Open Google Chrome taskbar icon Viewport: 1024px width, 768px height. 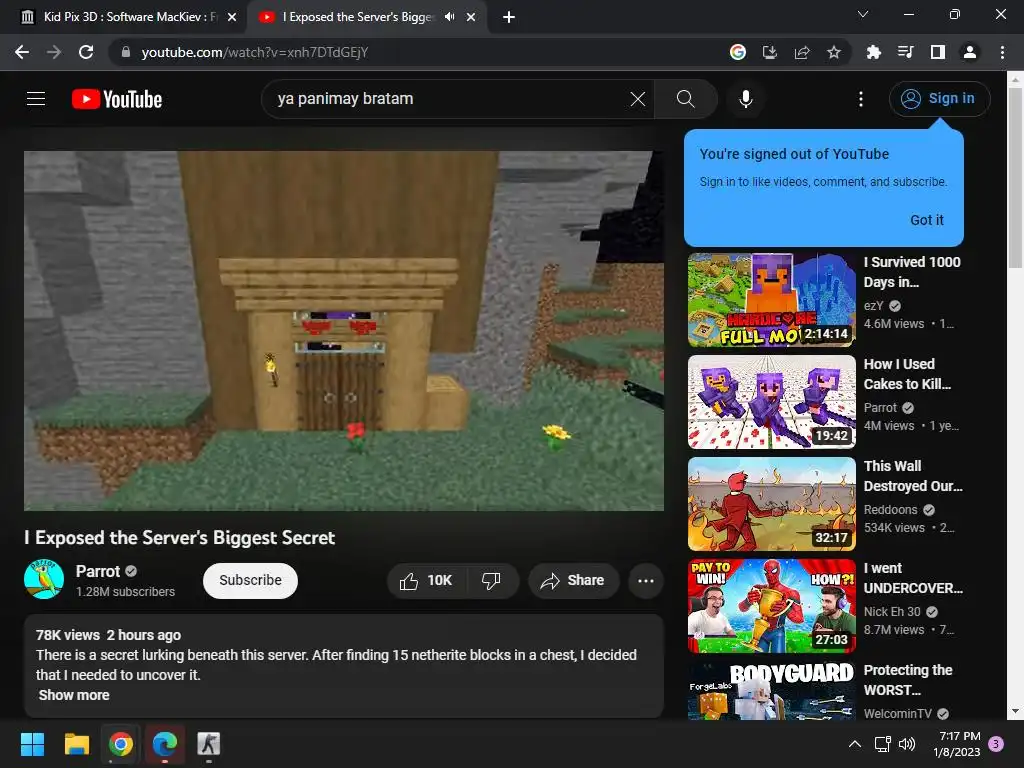tap(121, 744)
